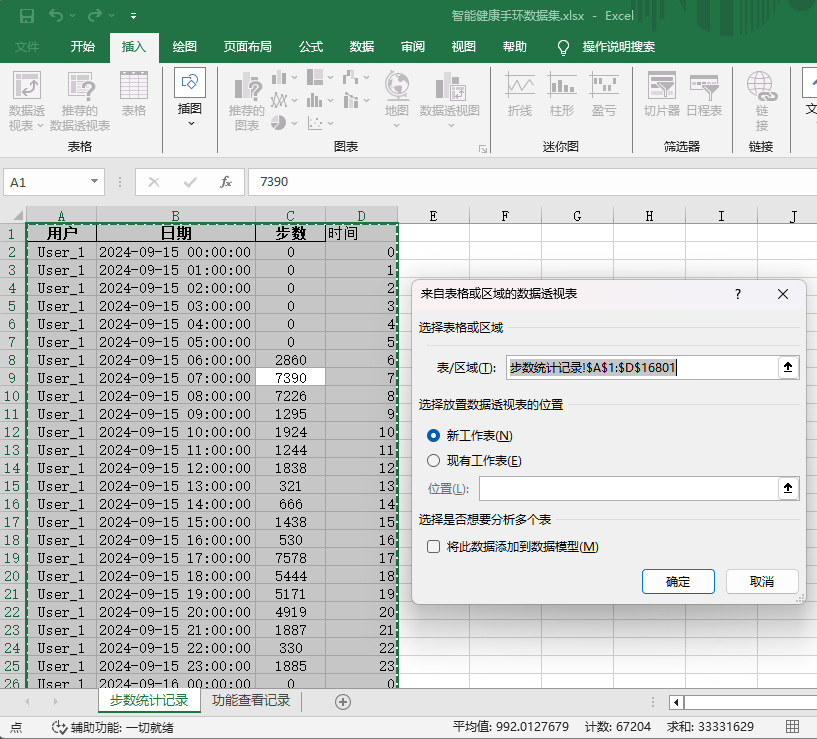Check add data to Data Model (数据模型) box
Image resolution: width=817 pixels, height=739 pixels.
click(434, 546)
